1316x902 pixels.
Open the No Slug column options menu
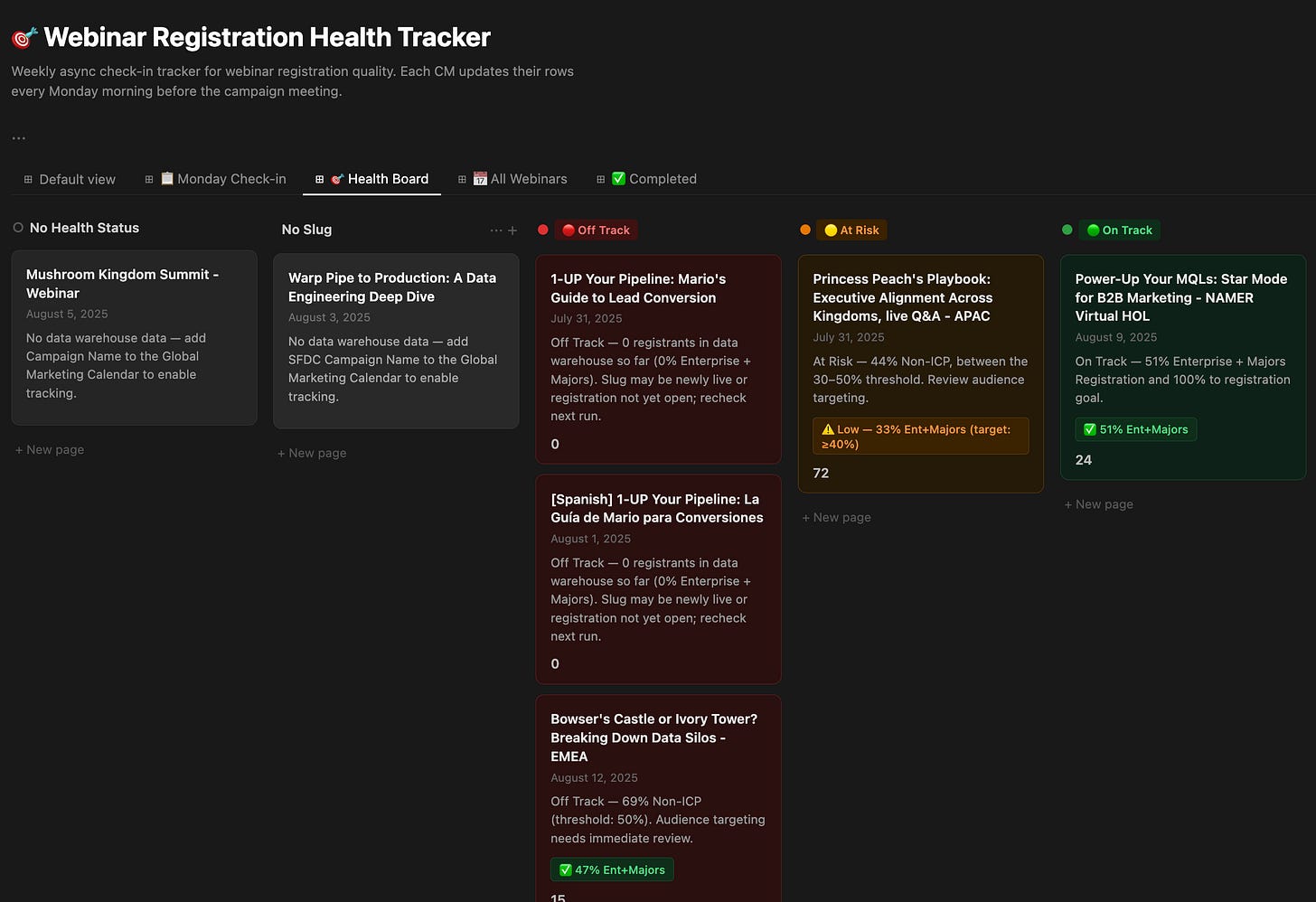[495, 230]
